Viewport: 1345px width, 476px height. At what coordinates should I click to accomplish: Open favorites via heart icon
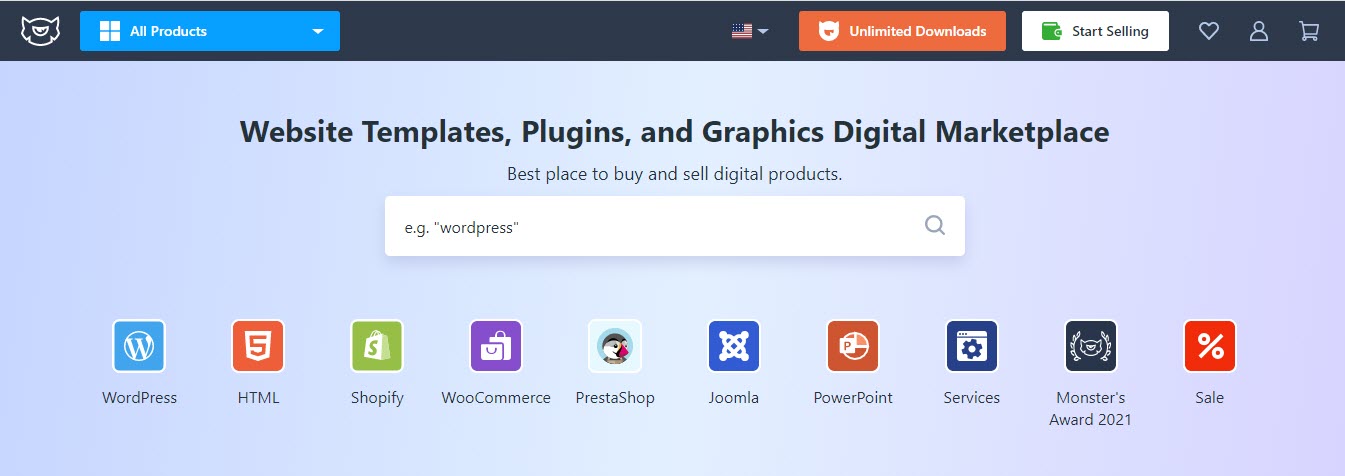[x=1209, y=31]
